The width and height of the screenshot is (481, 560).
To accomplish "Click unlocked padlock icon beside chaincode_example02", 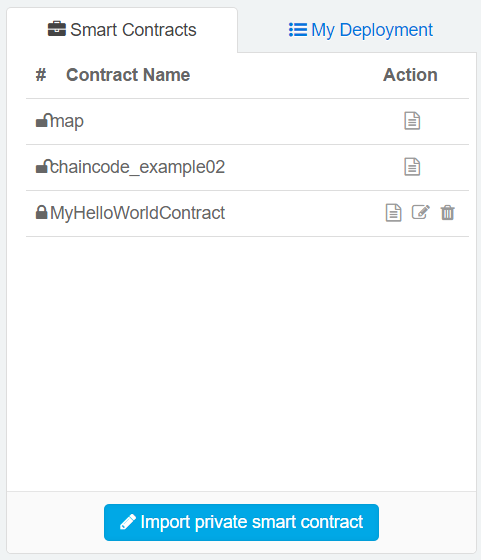I will coord(44,166).
